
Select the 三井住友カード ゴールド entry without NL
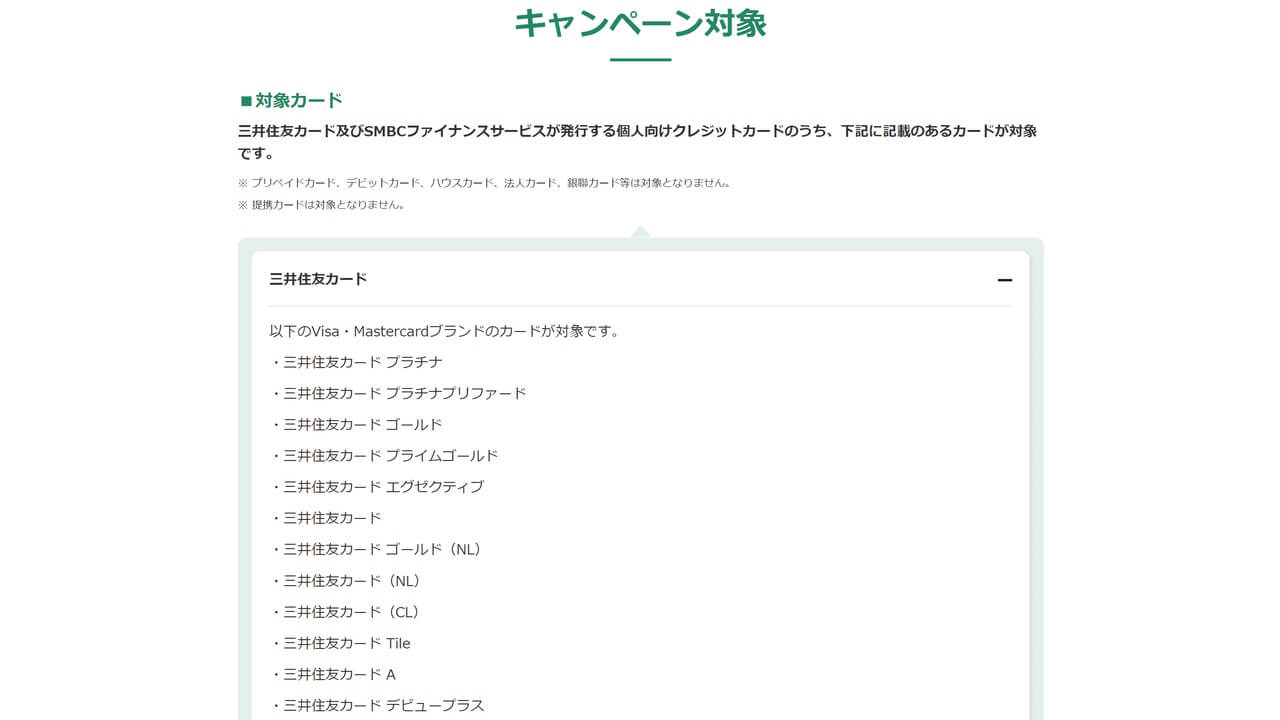point(356,424)
